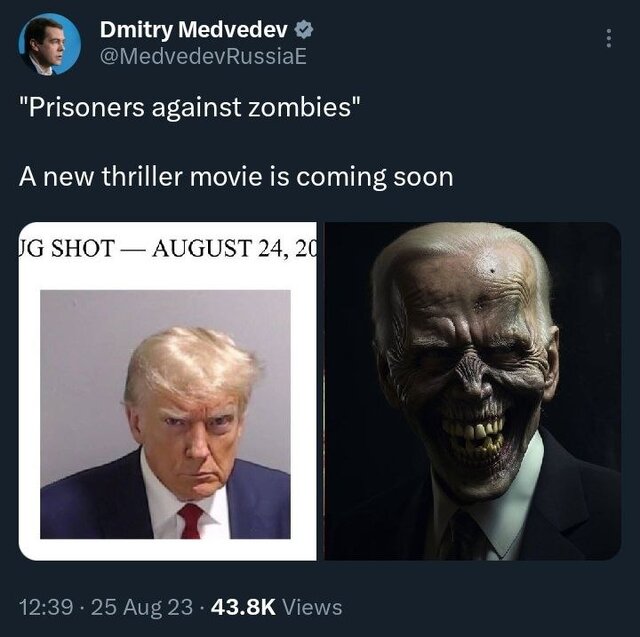Open the left mug shot photo
This screenshot has height=637, width=640.
167,391
